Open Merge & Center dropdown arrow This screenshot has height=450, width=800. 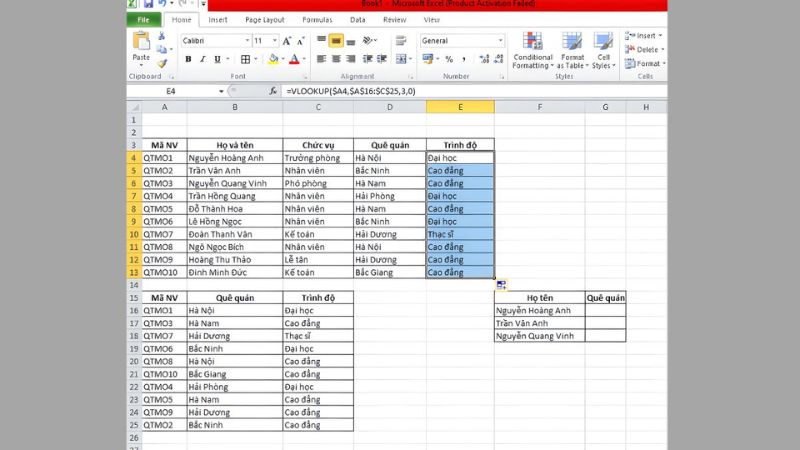[410, 59]
